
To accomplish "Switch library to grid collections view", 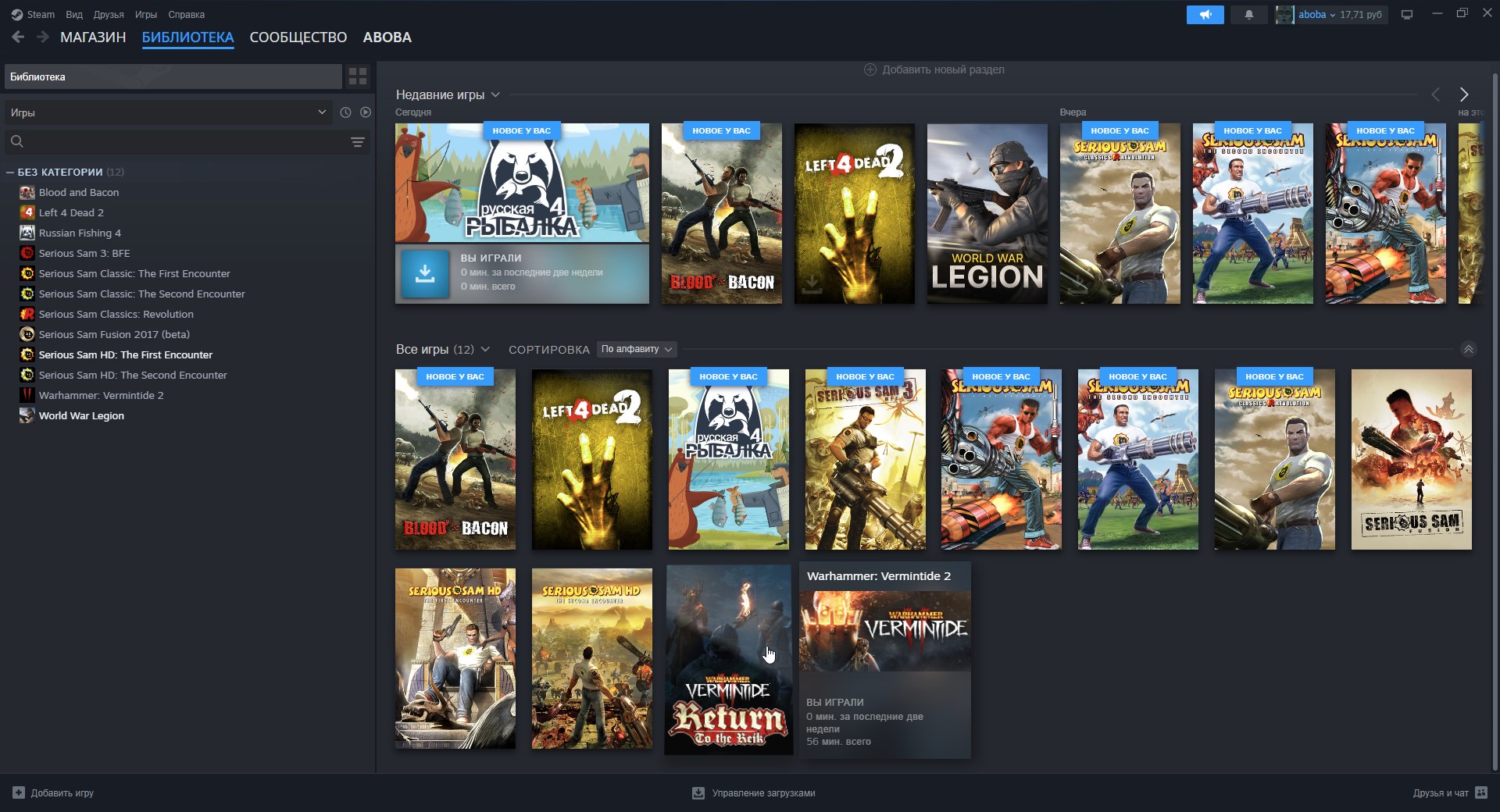I will point(358,76).
